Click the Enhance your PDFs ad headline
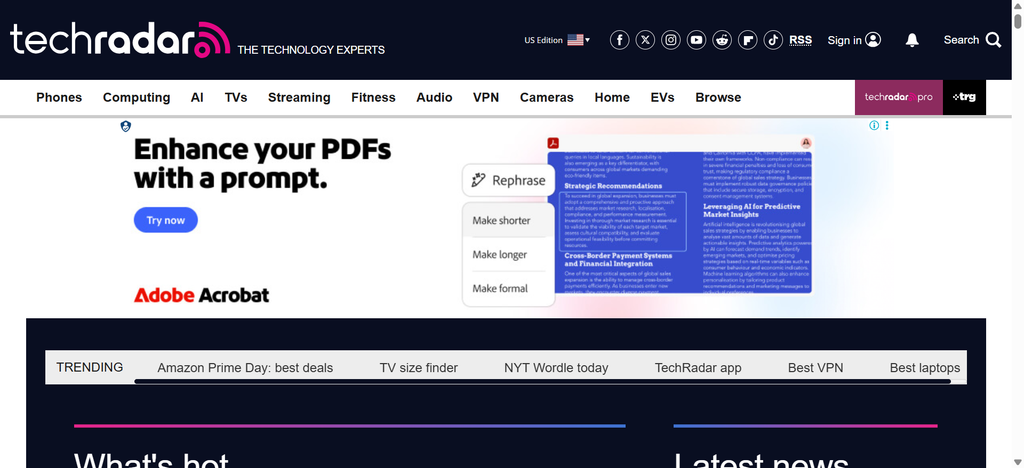The height and width of the screenshot is (468, 1024). (x=263, y=163)
